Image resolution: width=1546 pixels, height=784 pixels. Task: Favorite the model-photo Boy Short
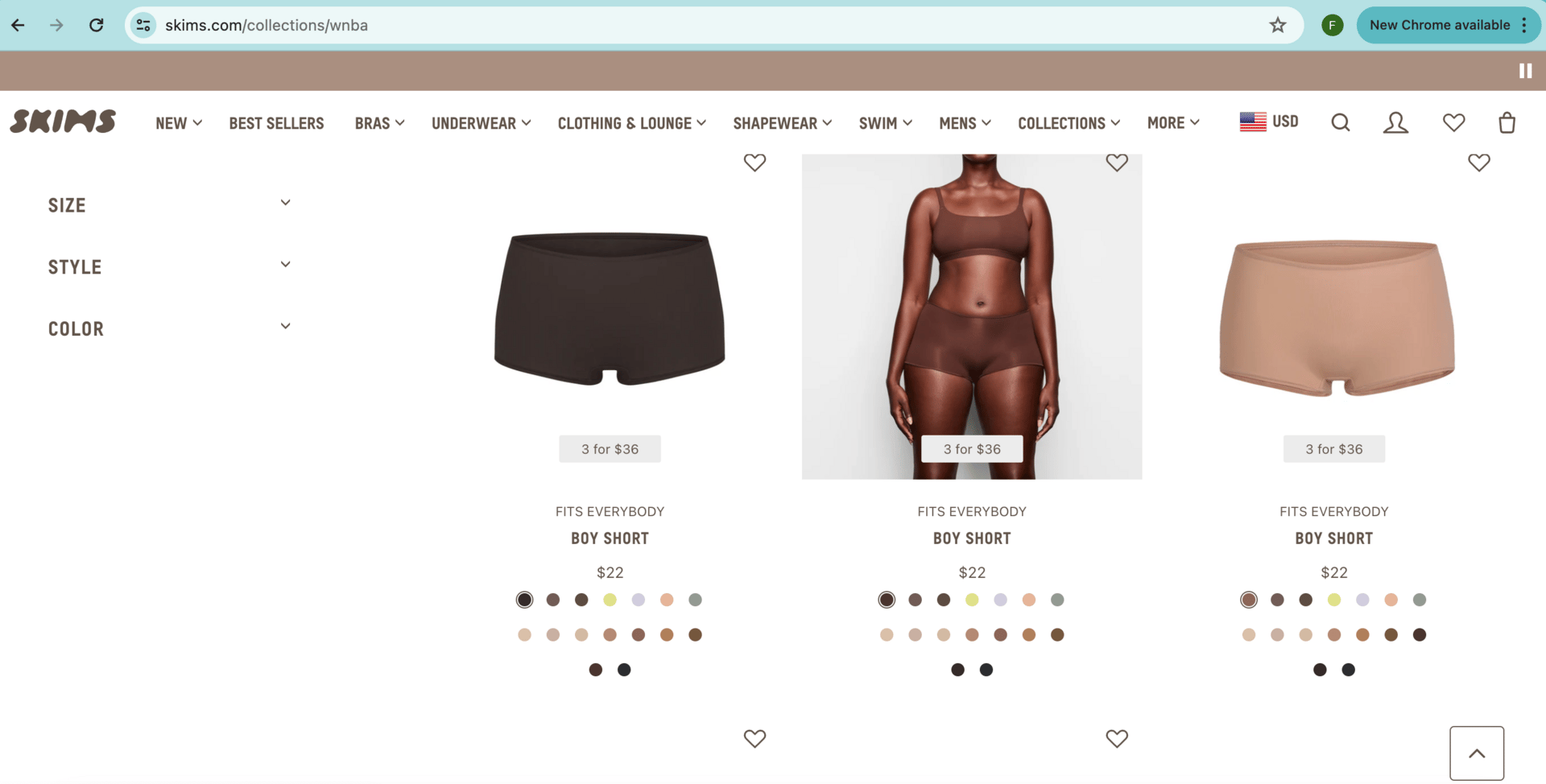pos(1117,163)
